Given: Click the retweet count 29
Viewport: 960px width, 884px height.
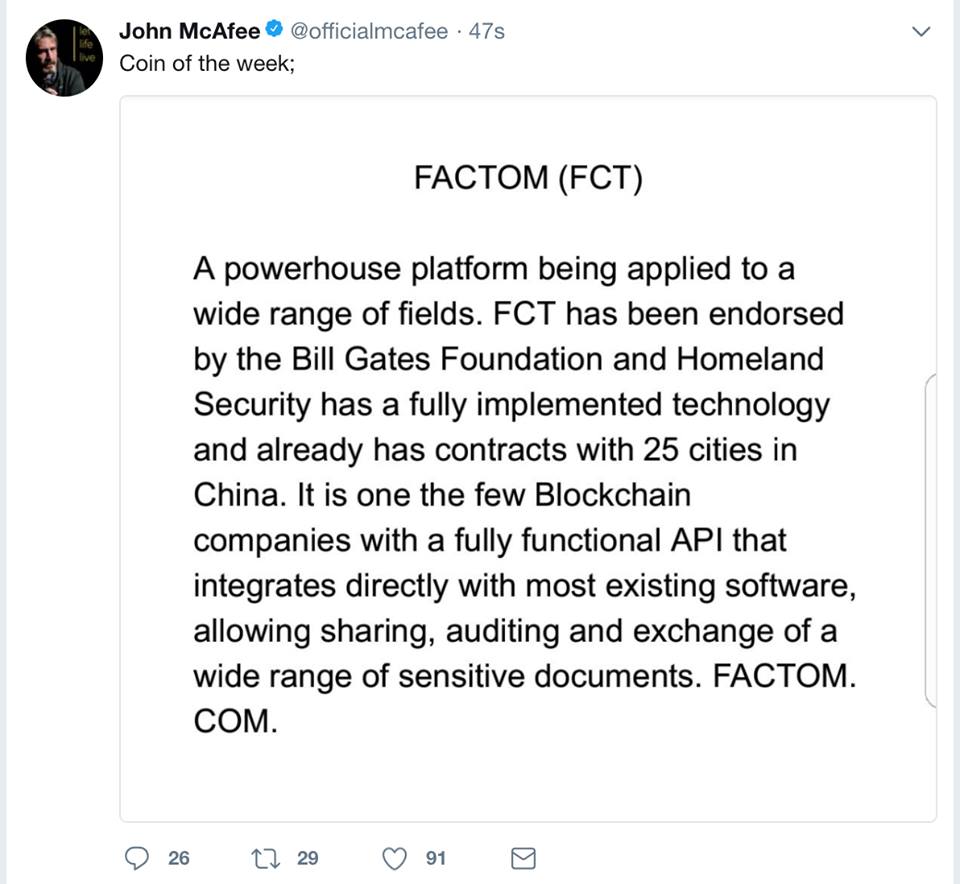Looking at the screenshot, I should (x=307, y=859).
